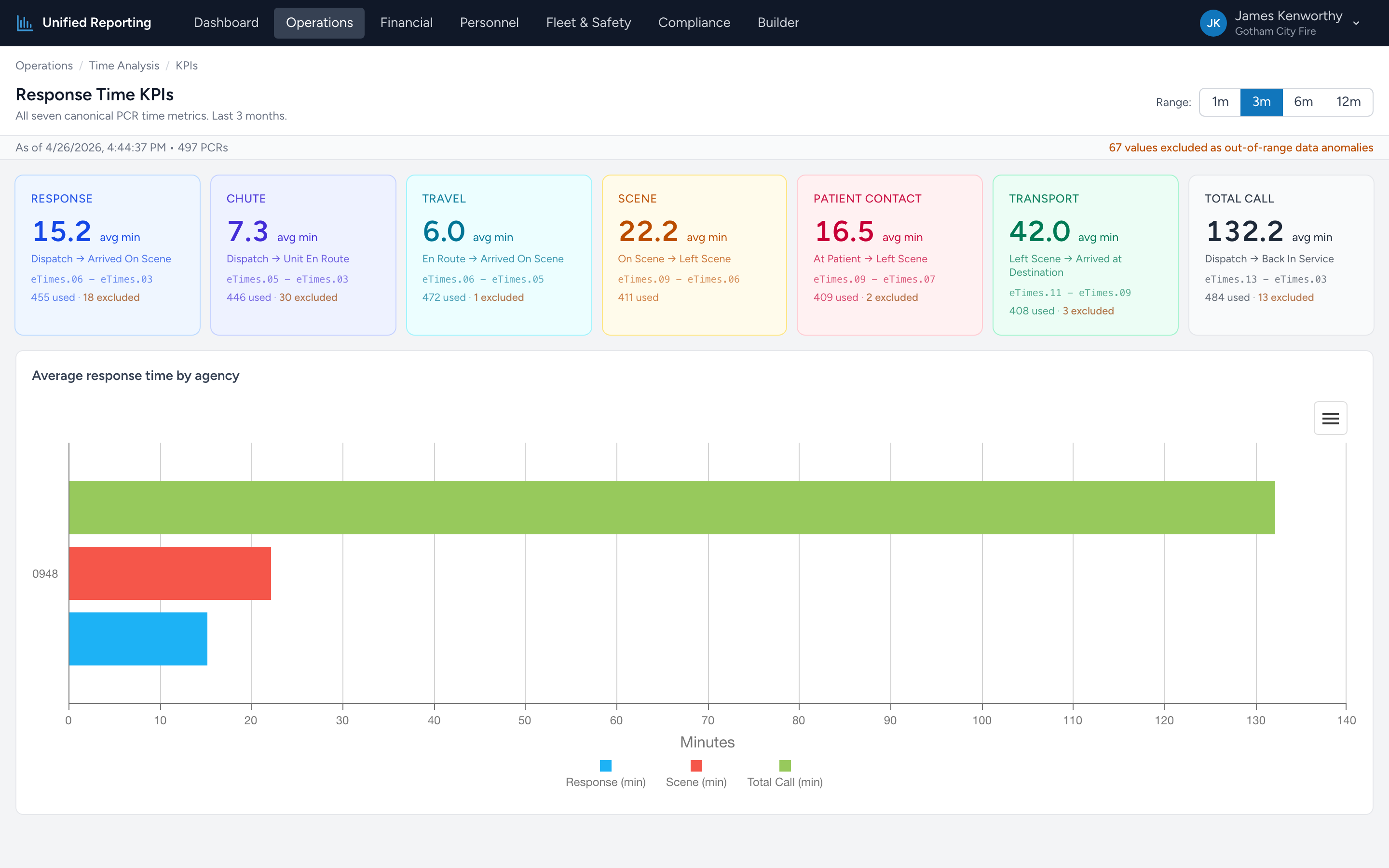Click '13 excluded' on Total Call card
The width and height of the screenshot is (1389, 868).
pos(1286,298)
